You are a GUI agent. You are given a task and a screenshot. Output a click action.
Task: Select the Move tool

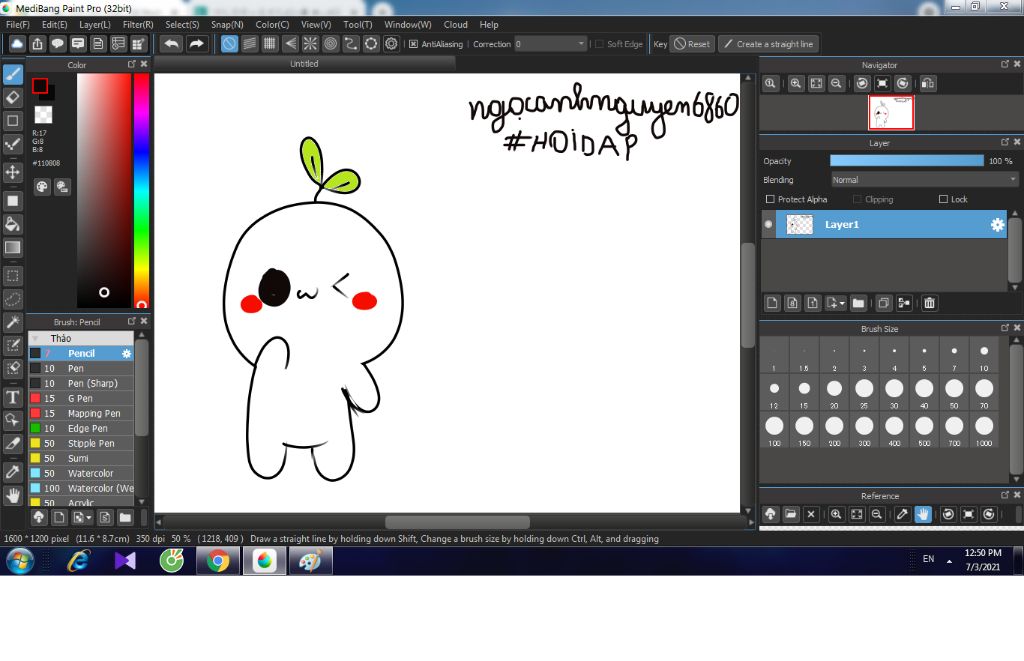13,172
